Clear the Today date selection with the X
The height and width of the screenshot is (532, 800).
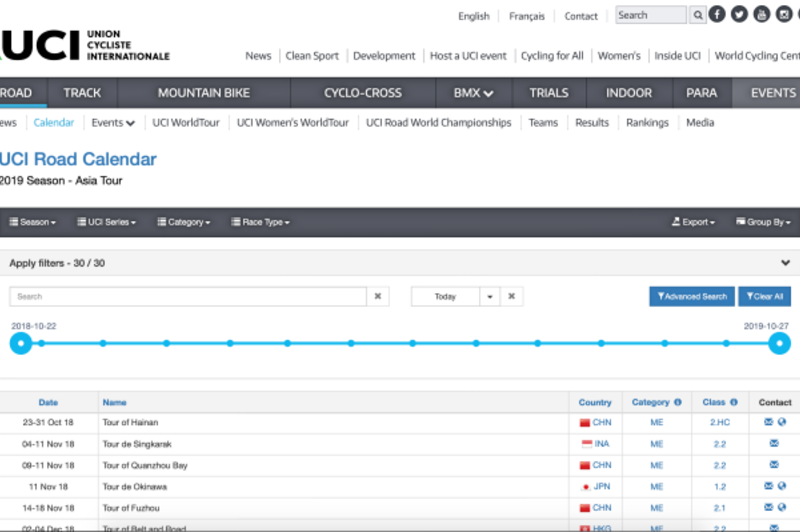pos(511,296)
